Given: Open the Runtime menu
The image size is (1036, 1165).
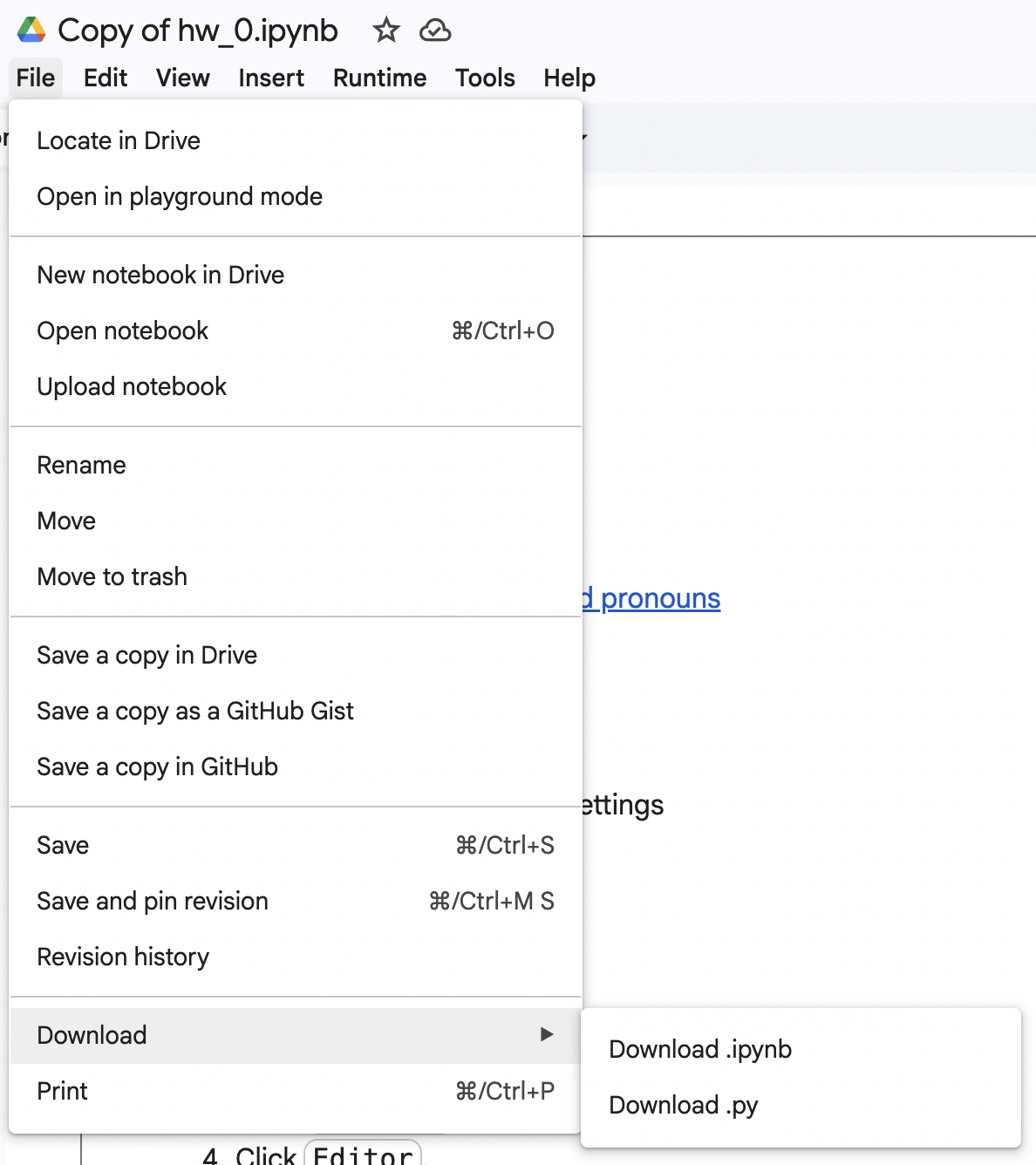Looking at the screenshot, I should [x=379, y=78].
